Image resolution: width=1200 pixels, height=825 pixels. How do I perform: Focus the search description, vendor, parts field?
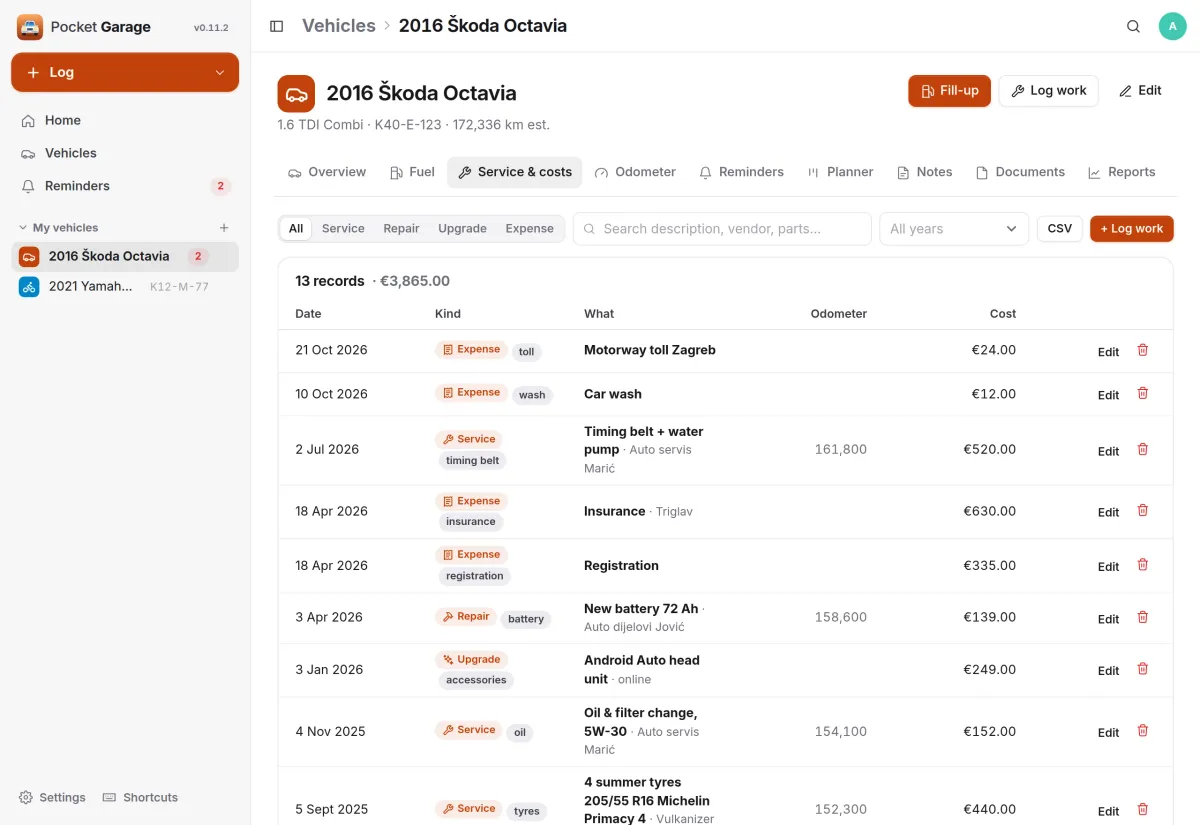click(x=722, y=229)
